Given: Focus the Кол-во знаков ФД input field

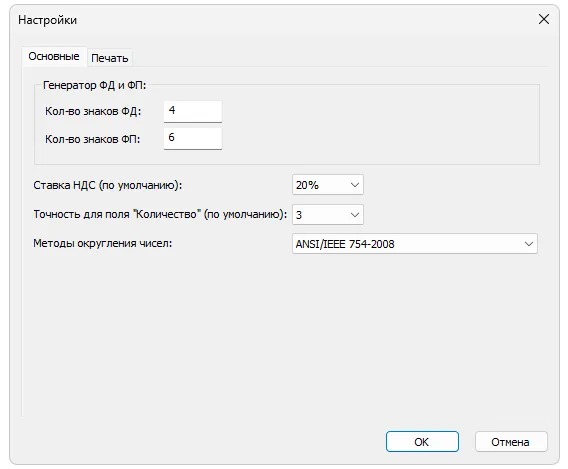Looking at the screenshot, I should coord(193,111).
